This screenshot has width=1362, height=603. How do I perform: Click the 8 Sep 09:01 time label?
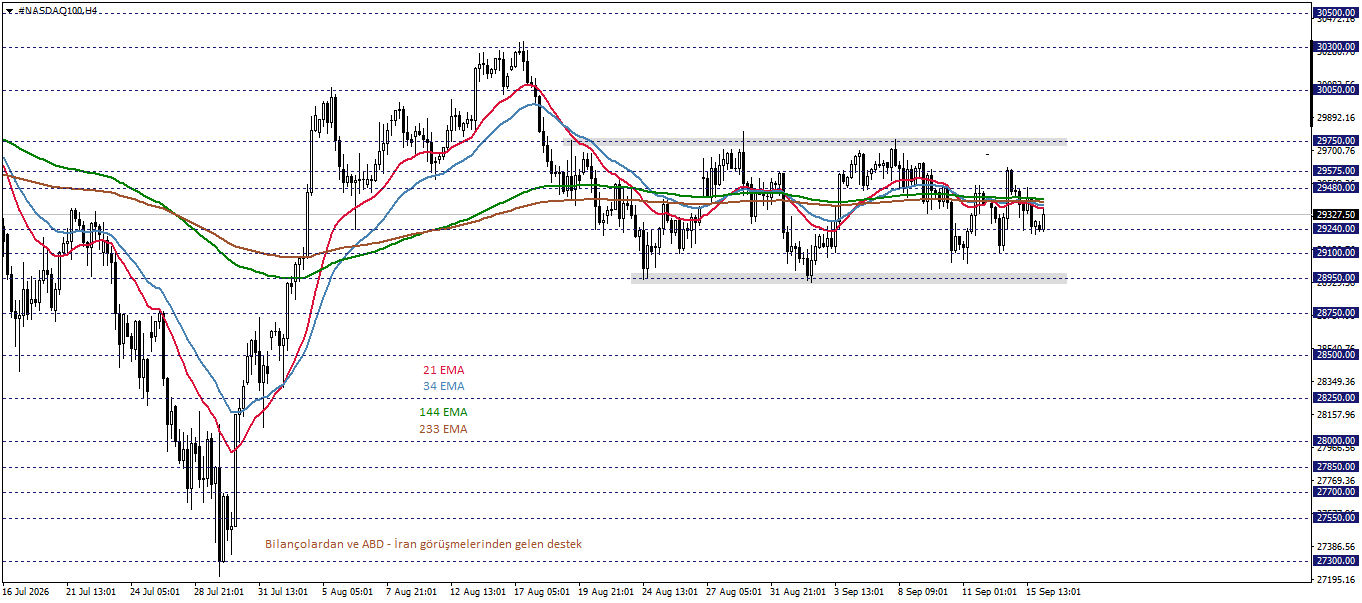pos(925,592)
